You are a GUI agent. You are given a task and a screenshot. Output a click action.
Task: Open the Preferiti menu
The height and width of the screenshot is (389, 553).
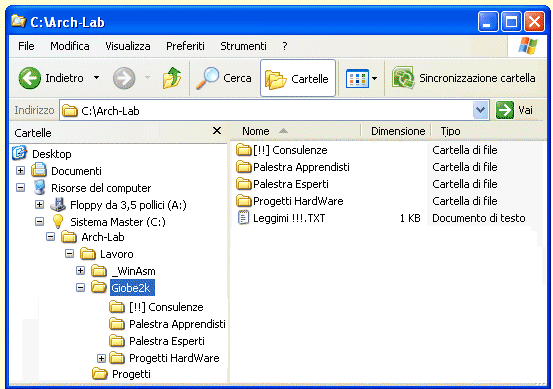185,46
